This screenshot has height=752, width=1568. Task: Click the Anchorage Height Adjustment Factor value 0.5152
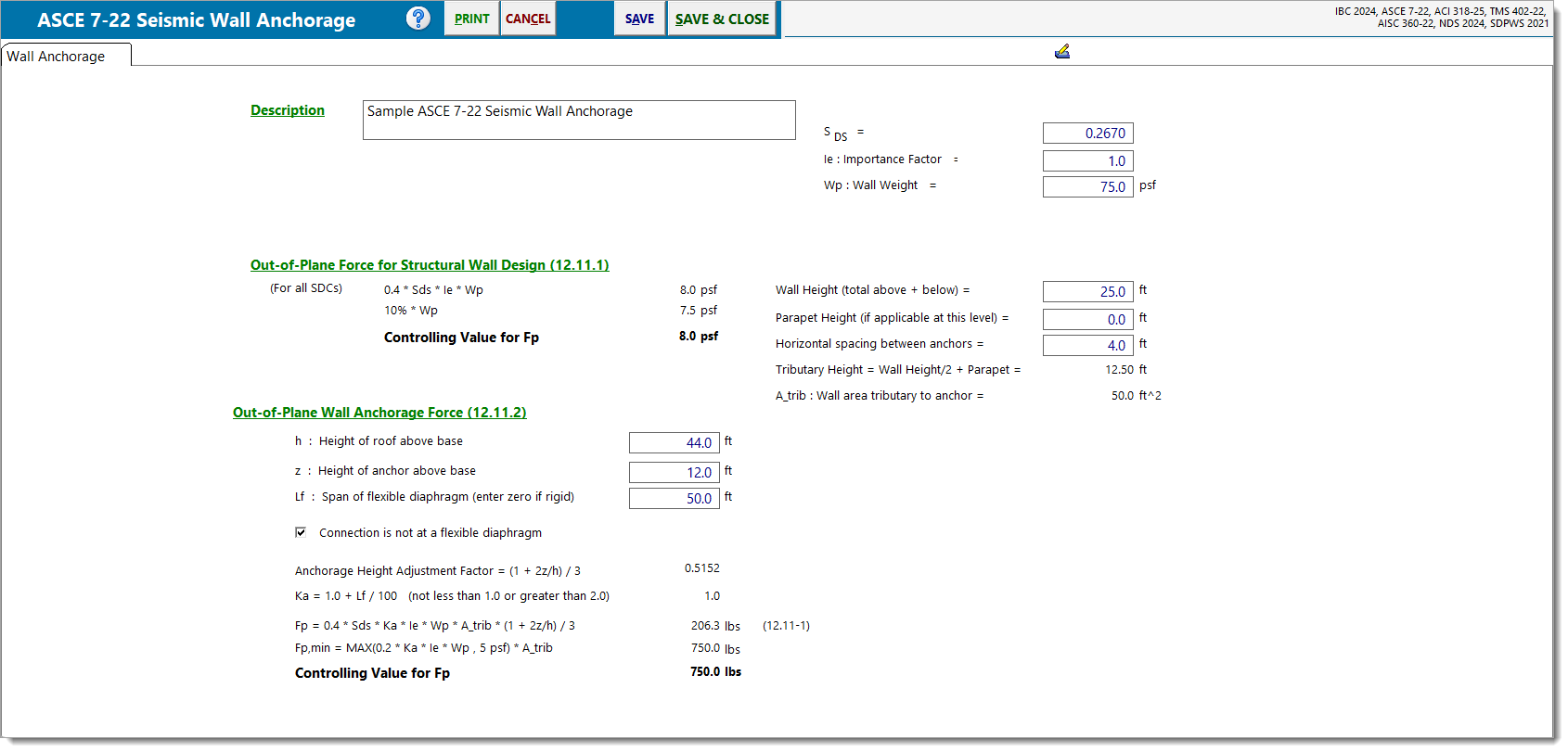[x=702, y=568]
